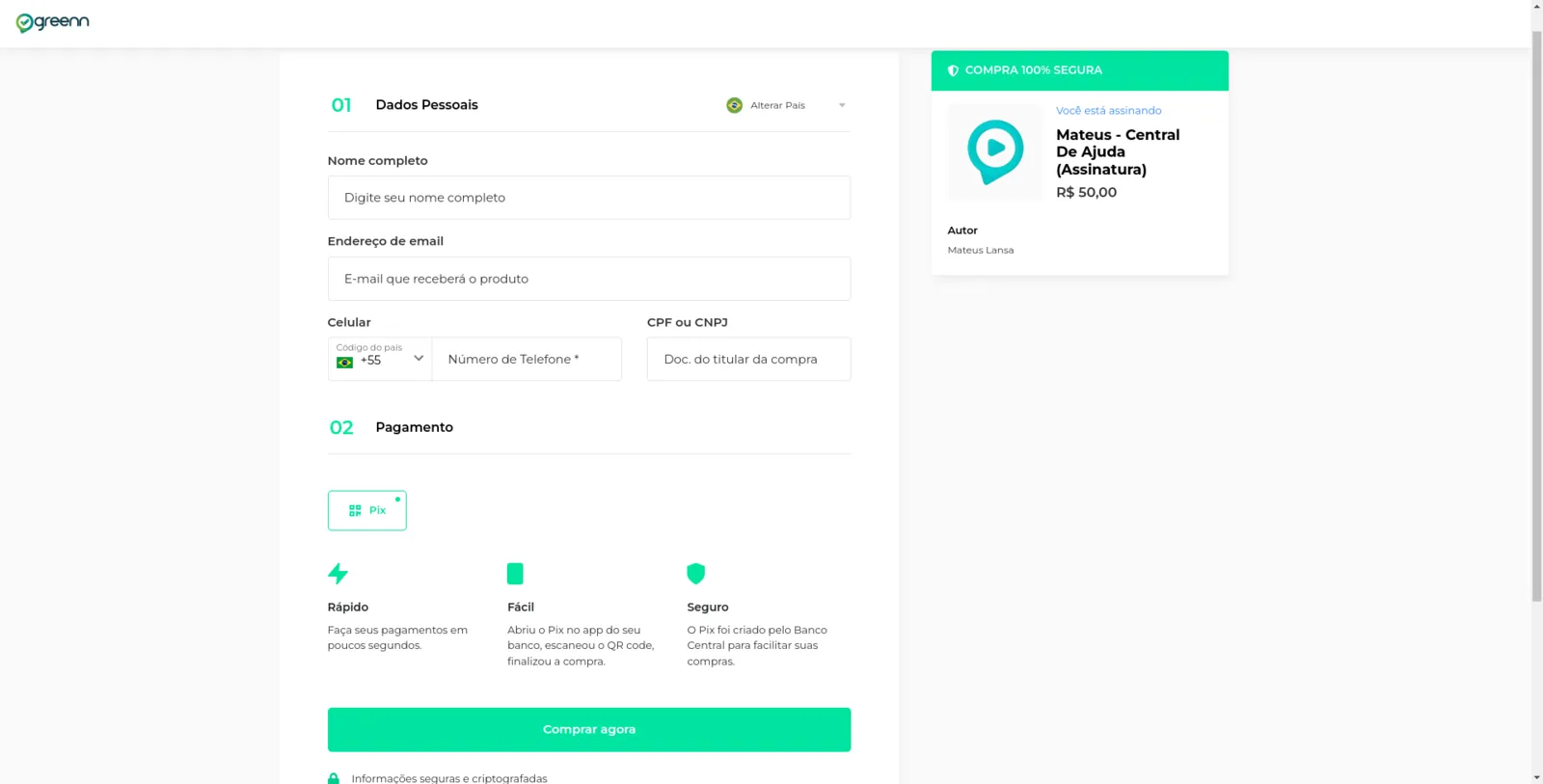Click the Brazil flag in country code selector
Image resolution: width=1543 pixels, height=784 pixels.
click(344, 363)
